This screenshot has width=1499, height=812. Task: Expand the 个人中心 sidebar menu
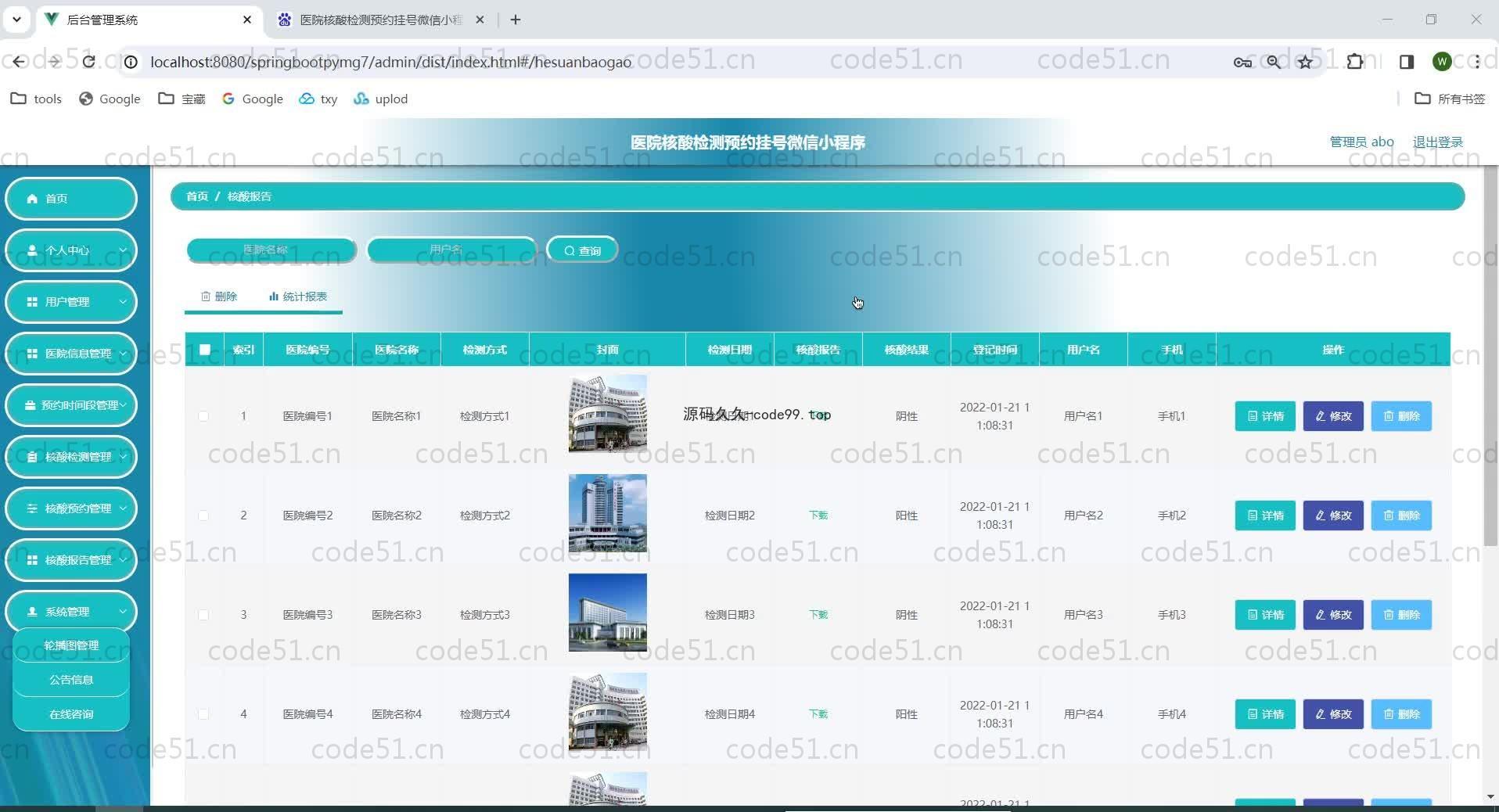click(71, 250)
